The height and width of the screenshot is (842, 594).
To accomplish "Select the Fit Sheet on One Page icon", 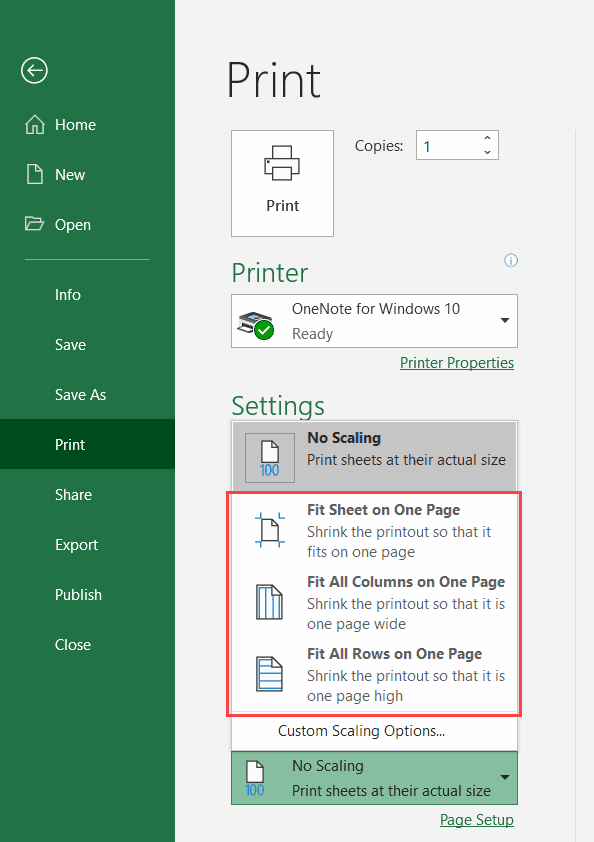I will 270,530.
